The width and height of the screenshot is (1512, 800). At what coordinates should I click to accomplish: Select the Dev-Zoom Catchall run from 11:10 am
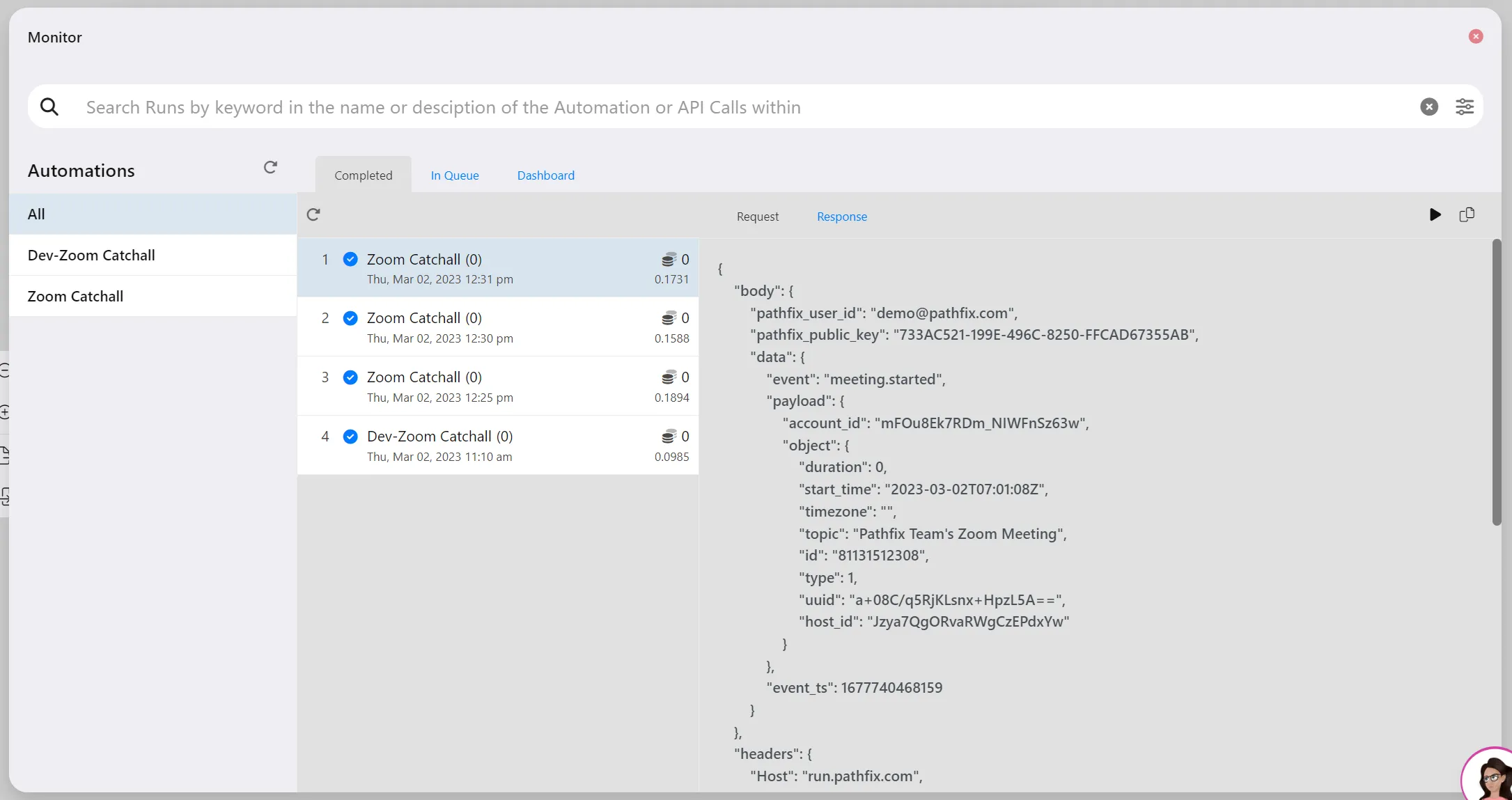498,446
